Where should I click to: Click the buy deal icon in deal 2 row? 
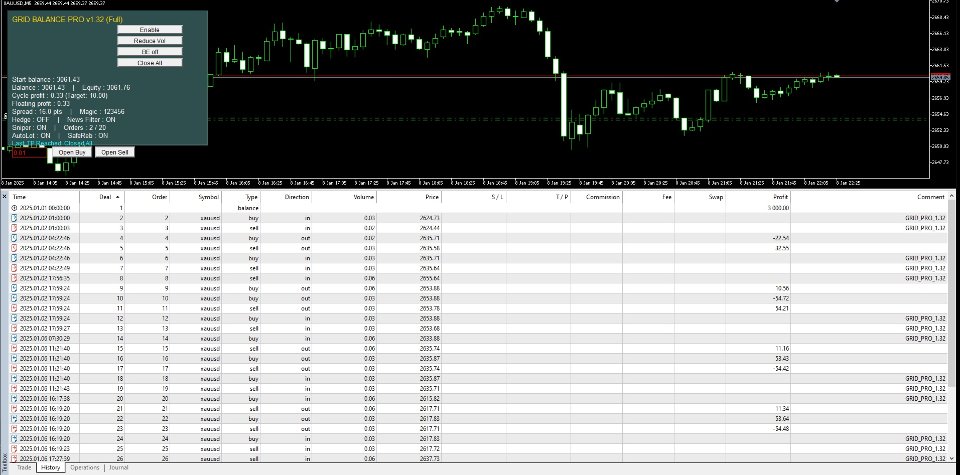coord(15,218)
